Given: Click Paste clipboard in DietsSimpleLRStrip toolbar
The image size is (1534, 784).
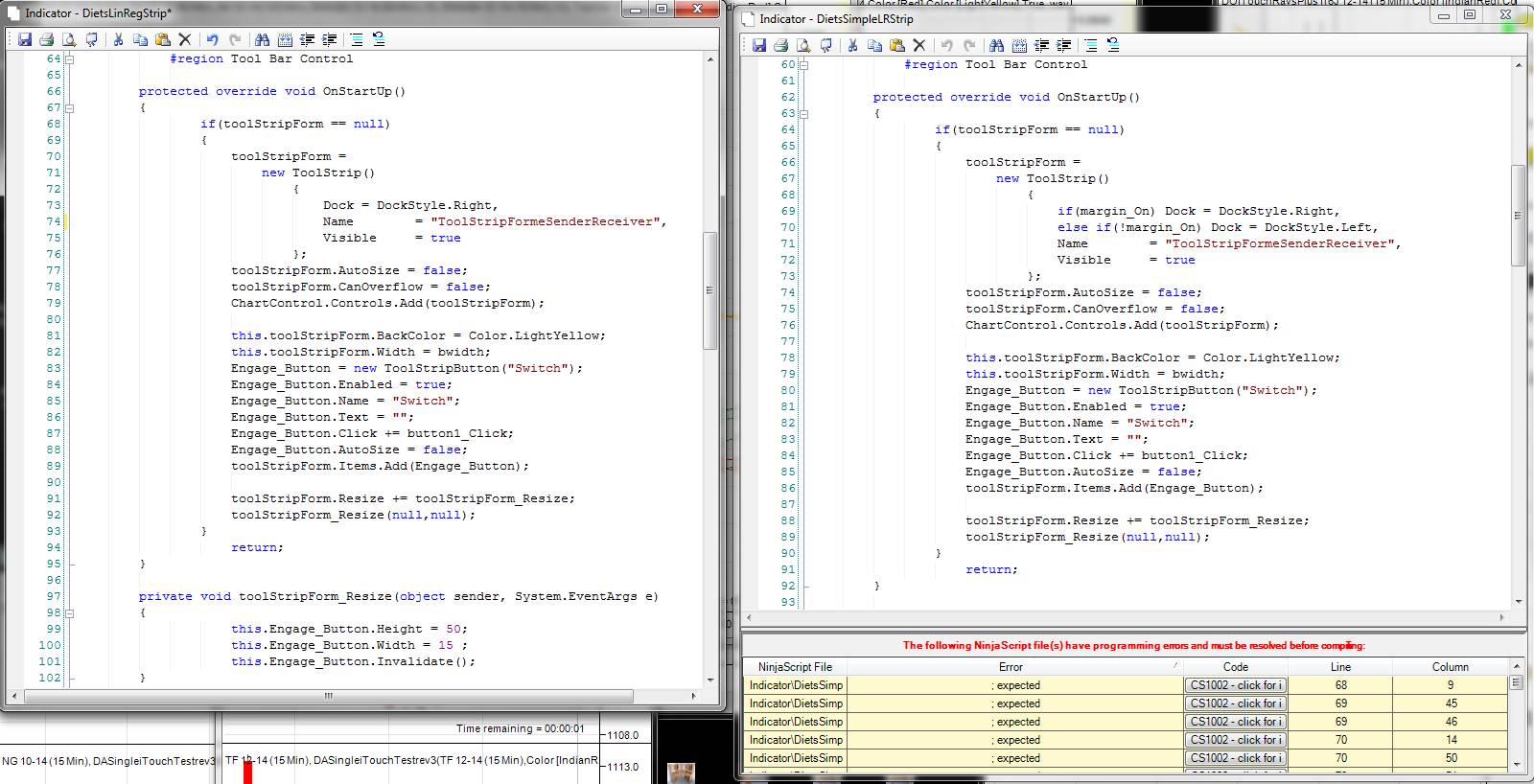Looking at the screenshot, I should 897,45.
